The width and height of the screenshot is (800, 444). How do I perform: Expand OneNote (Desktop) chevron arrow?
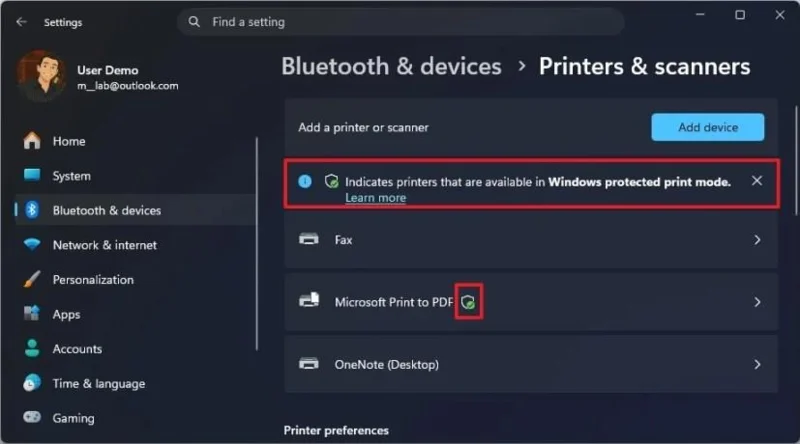pyautogui.click(x=757, y=364)
